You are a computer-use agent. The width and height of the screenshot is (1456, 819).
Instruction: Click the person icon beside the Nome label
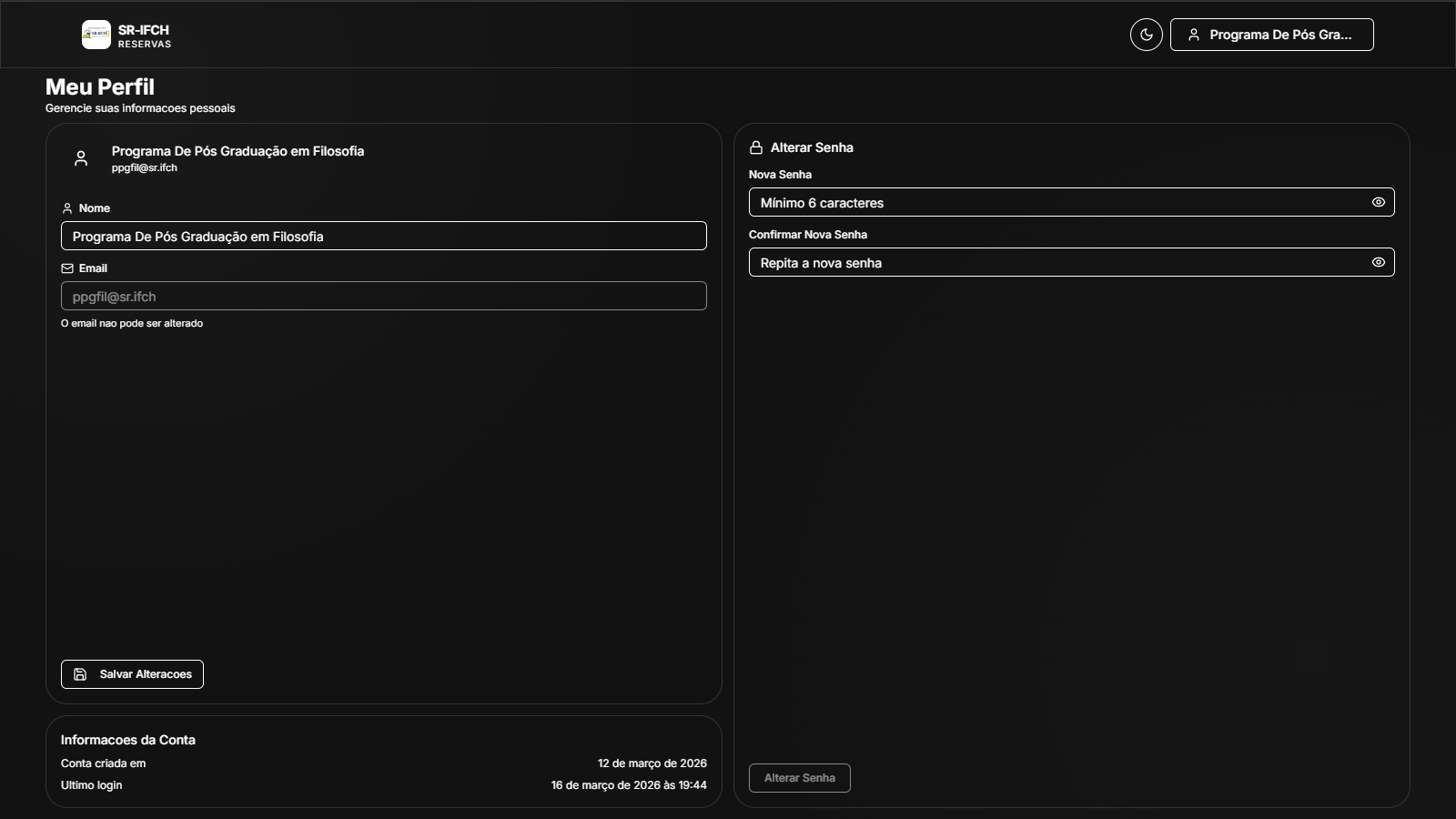pyautogui.click(x=67, y=208)
